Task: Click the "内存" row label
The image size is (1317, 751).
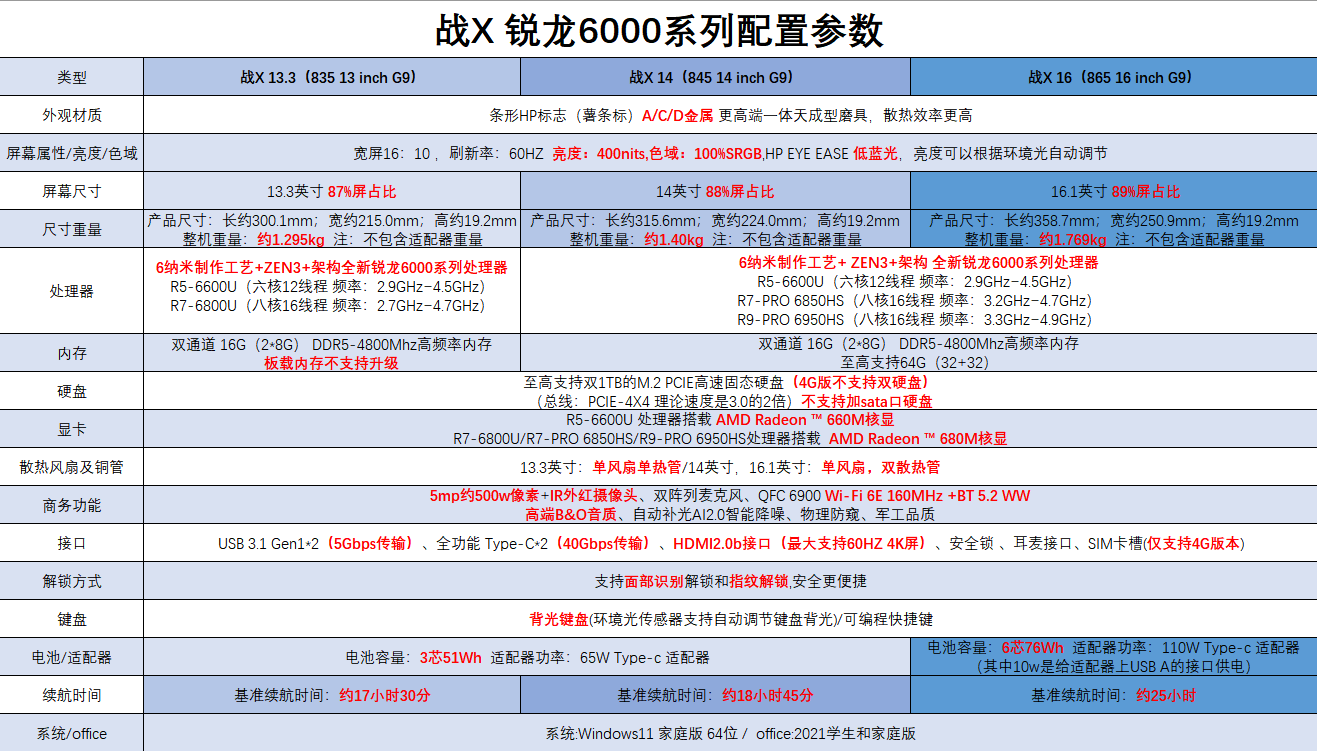Action: (72, 353)
